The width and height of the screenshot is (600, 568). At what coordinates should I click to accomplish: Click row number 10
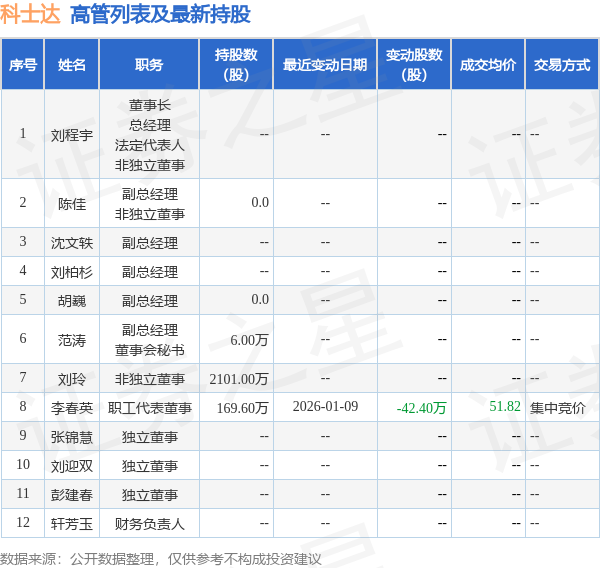coord(23,464)
